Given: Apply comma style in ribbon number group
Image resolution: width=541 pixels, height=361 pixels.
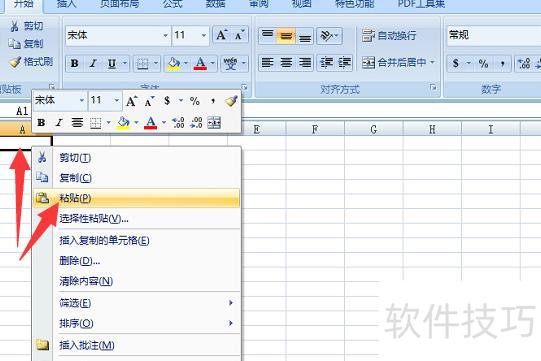Looking at the screenshot, I should (502, 64).
